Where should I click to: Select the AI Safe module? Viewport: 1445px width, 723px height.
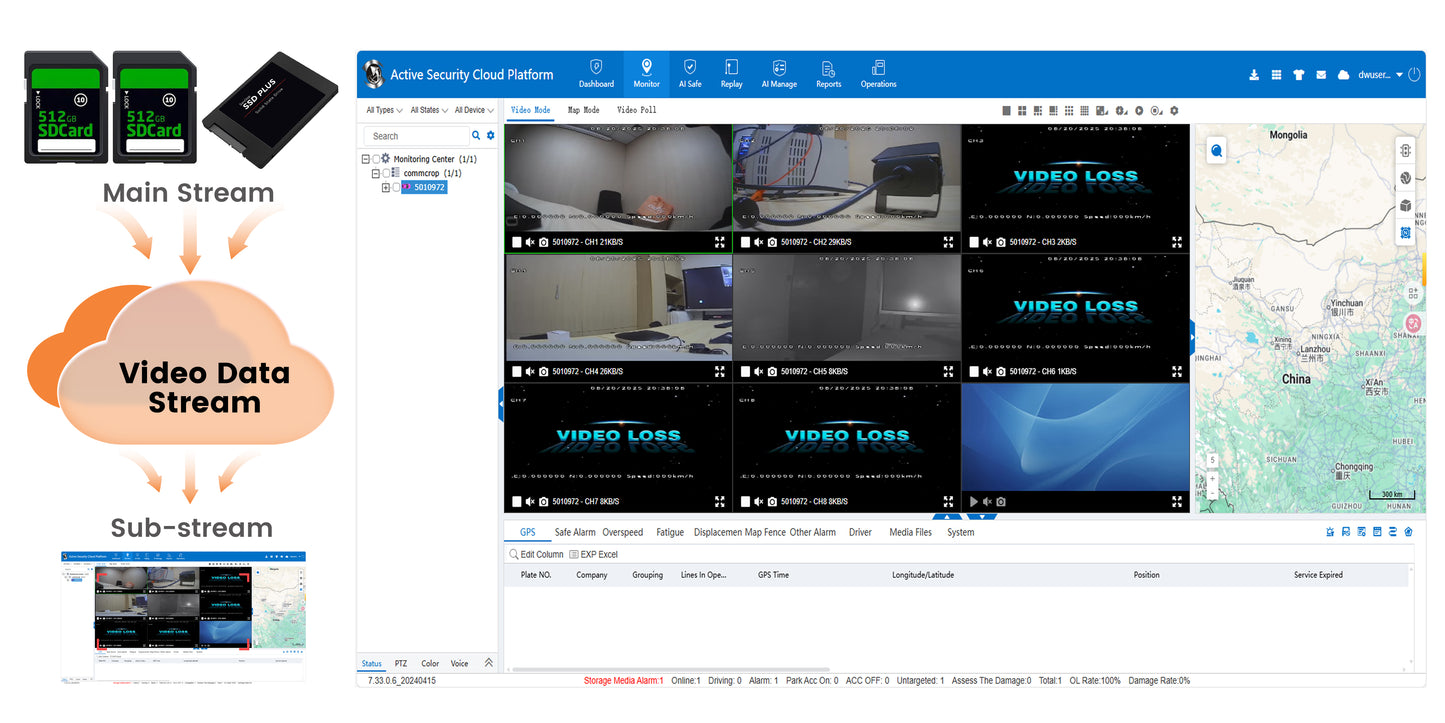(690, 73)
